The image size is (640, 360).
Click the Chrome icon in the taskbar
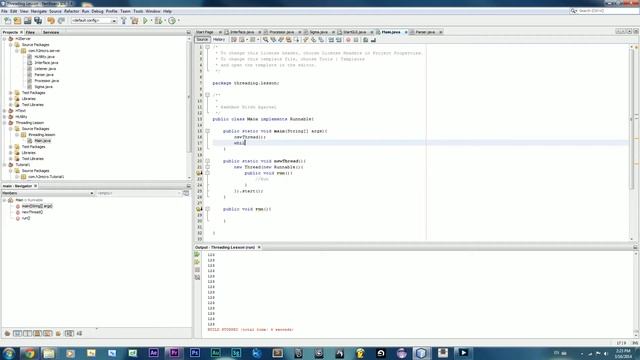[x=29, y=353]
